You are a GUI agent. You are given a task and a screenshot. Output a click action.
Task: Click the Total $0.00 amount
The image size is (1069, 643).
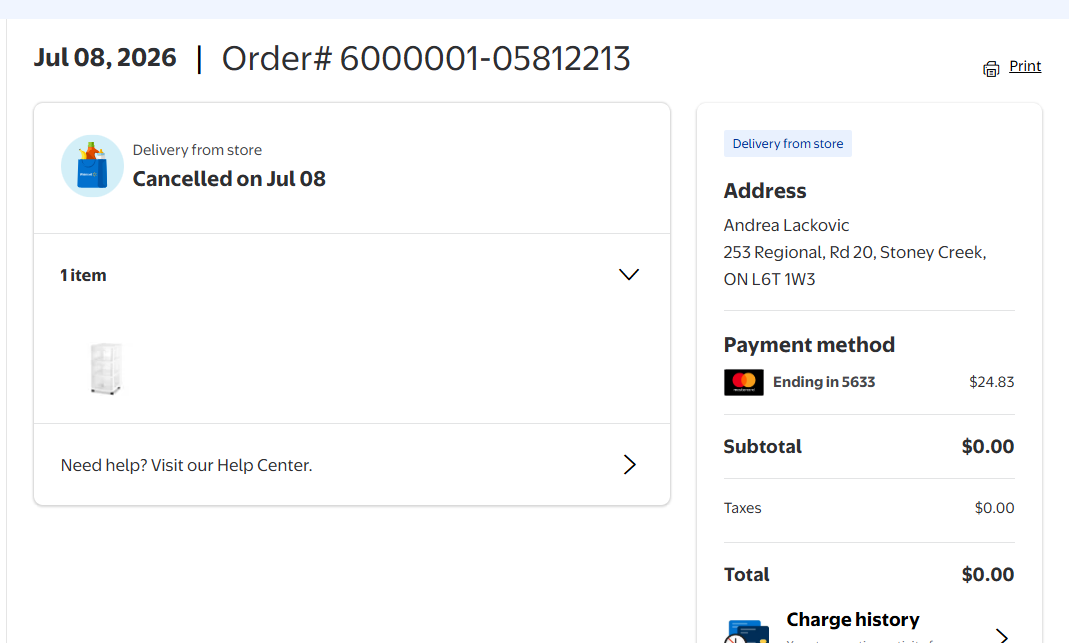coord(988,575)
